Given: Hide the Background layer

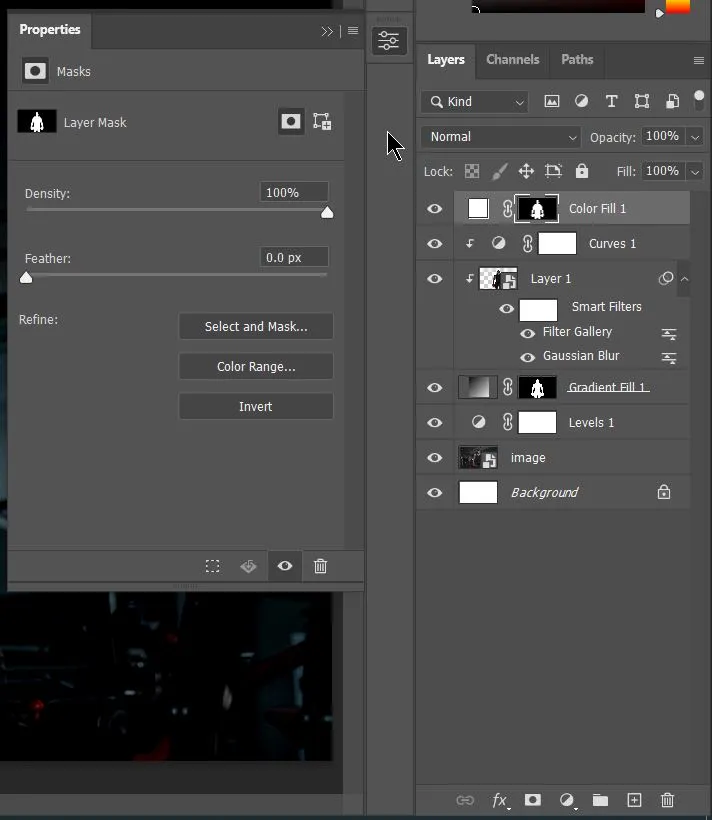Looking at the screenshot, I should pyautogui.click(x=435, y=493).
